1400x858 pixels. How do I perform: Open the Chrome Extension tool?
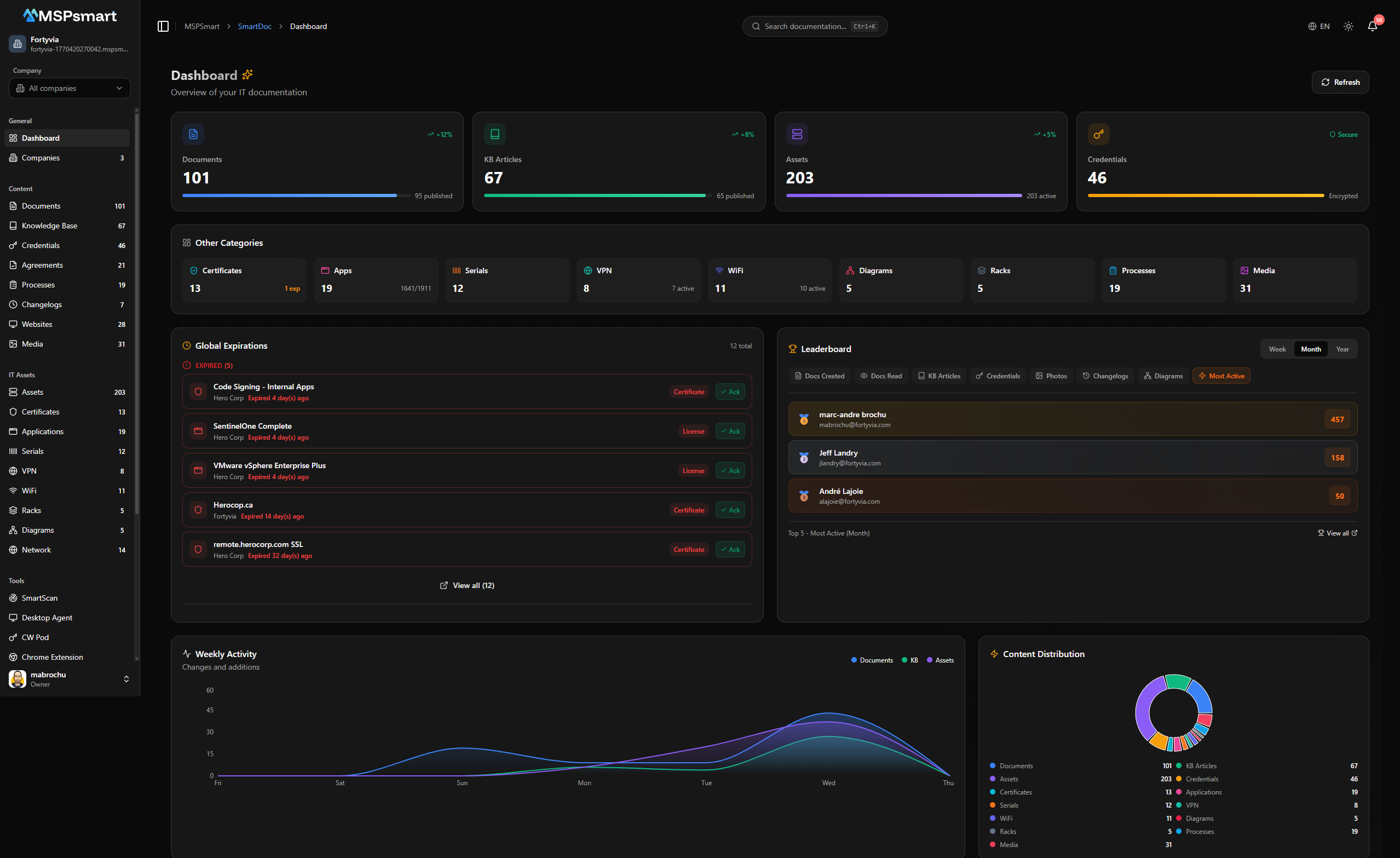51,657
